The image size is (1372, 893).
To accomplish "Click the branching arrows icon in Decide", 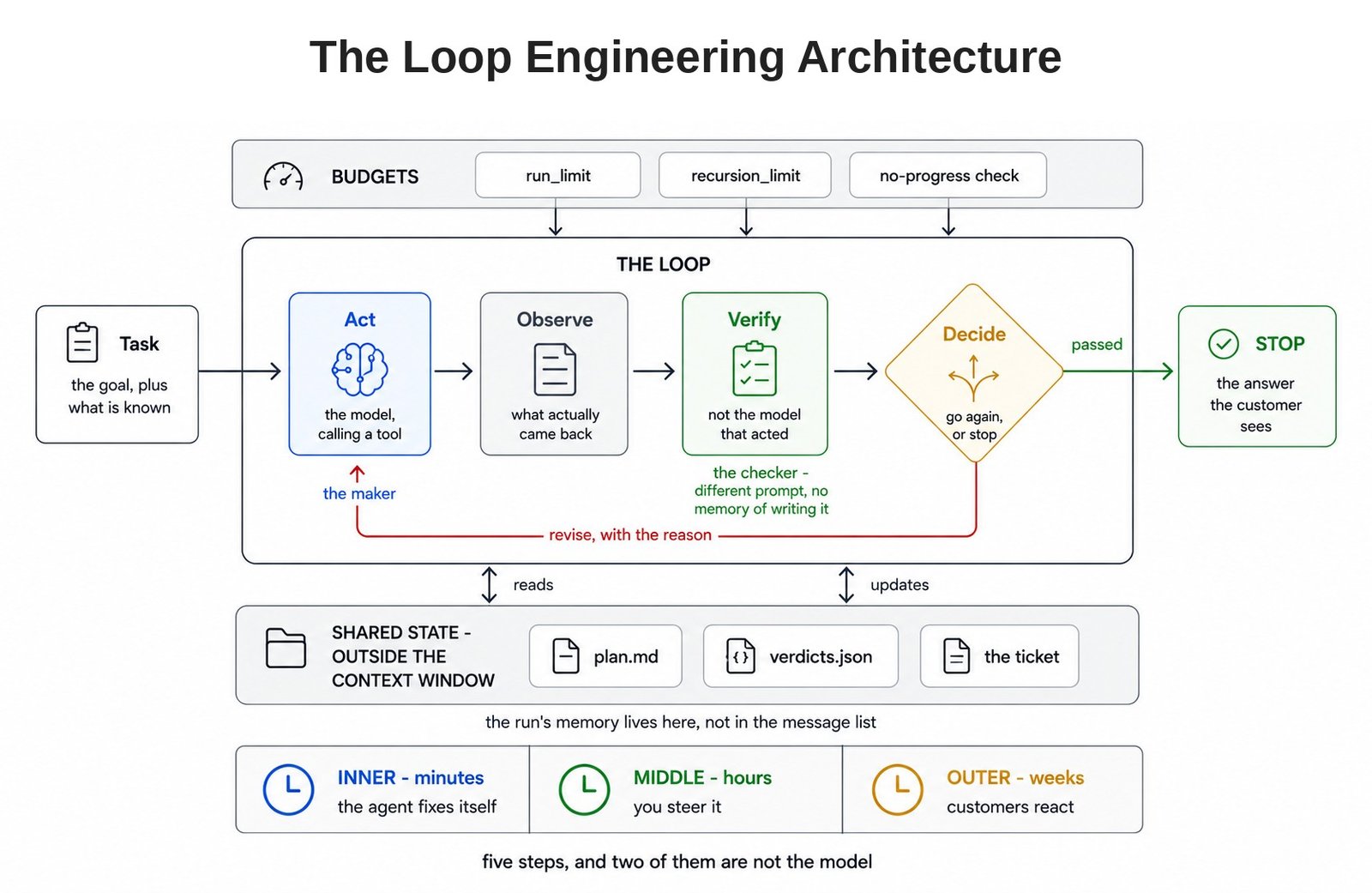I will (x=973, y=377).
